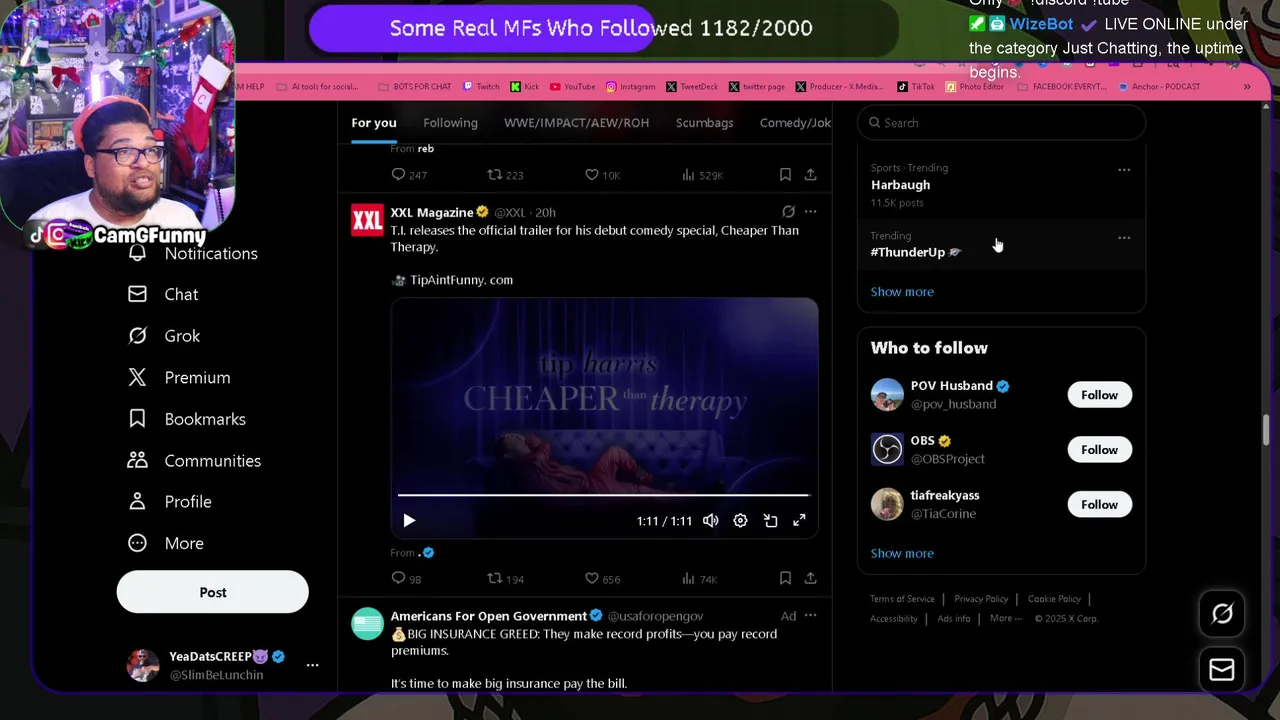Open the TikTok bookmark
This screenshot has width=1280, height=720.
tap(916, 87)
